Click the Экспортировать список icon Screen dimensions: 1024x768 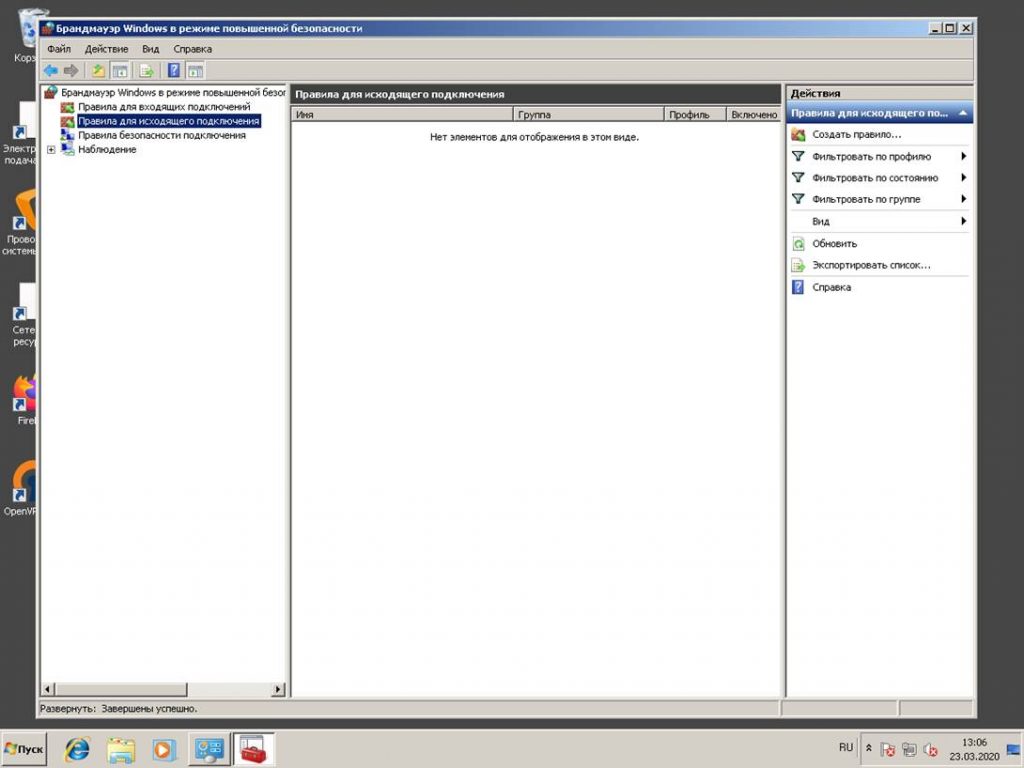(798, 265)
